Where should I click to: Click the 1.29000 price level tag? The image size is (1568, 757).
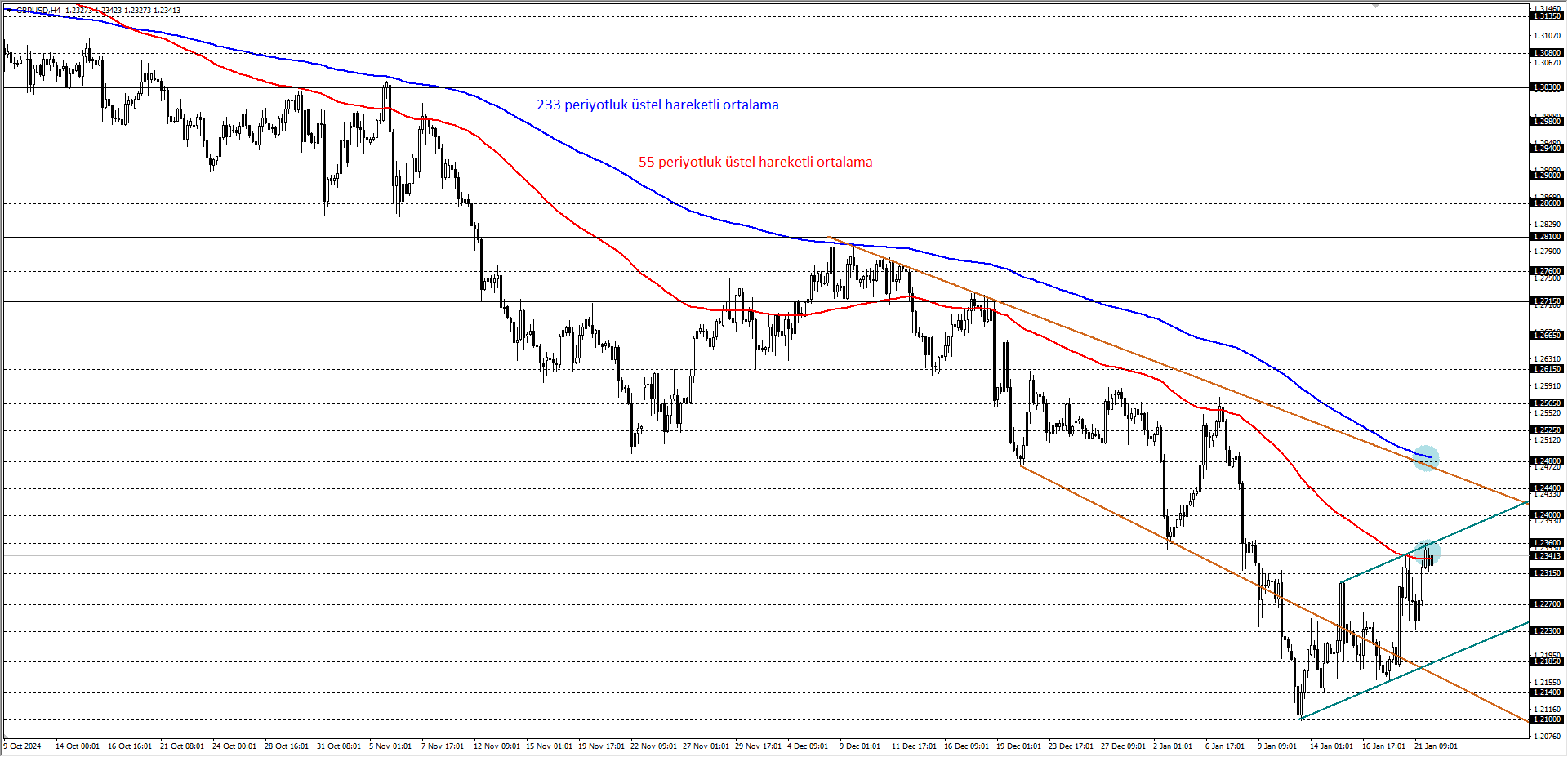(x=1547, y=176)
